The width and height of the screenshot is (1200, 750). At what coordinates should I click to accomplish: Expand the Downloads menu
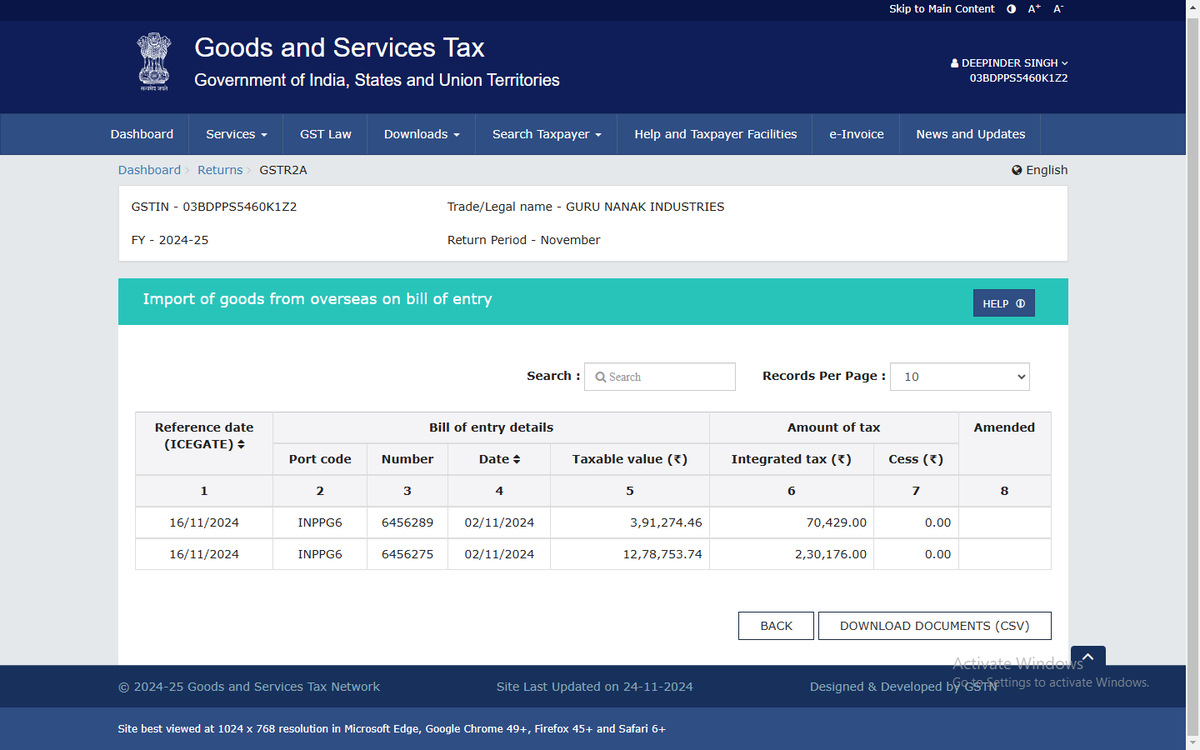click(x=421, y=134)
